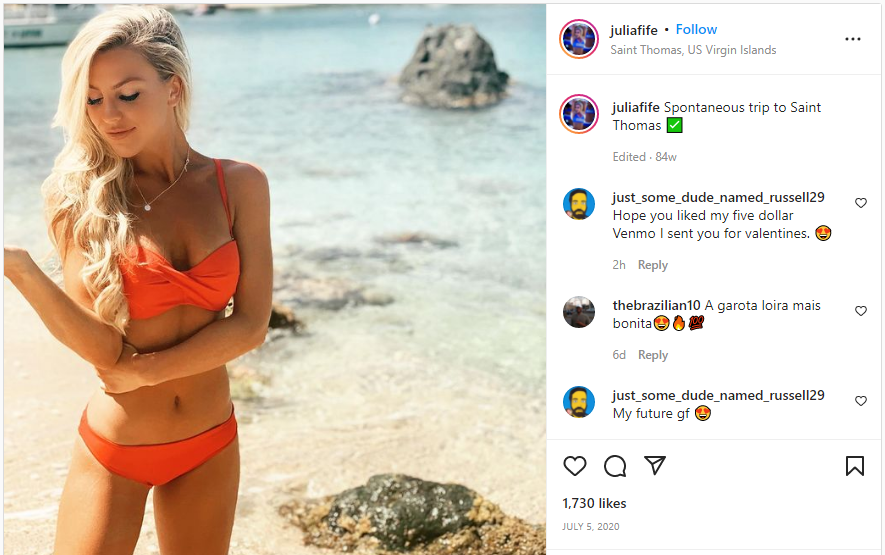Open juliafife's avatar beside the caption
Image resolution: width=885 pixels, height=555 pixels.
tap(579, 114)
